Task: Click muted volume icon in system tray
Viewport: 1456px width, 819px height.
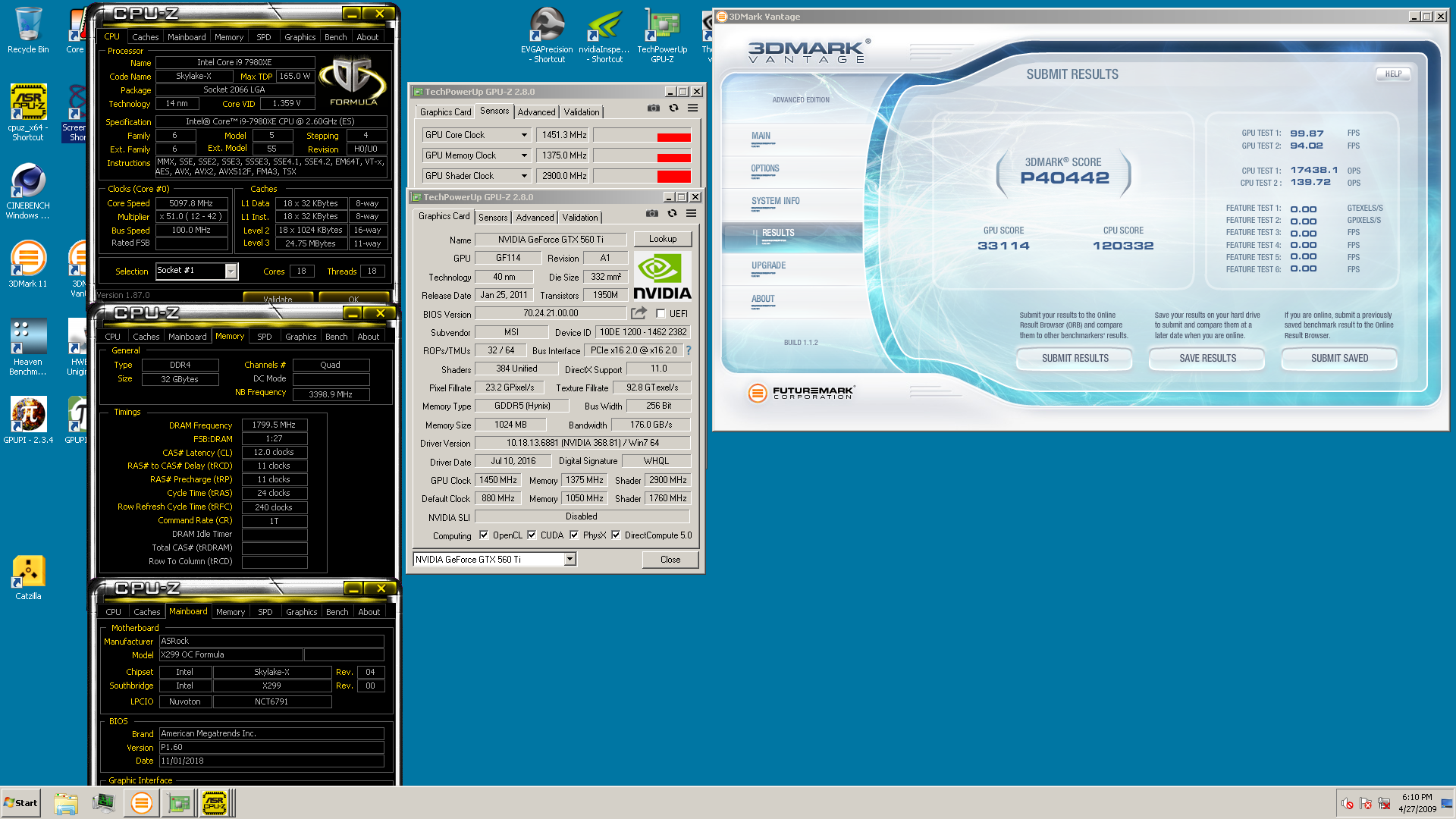Action: click(1348, 803)
